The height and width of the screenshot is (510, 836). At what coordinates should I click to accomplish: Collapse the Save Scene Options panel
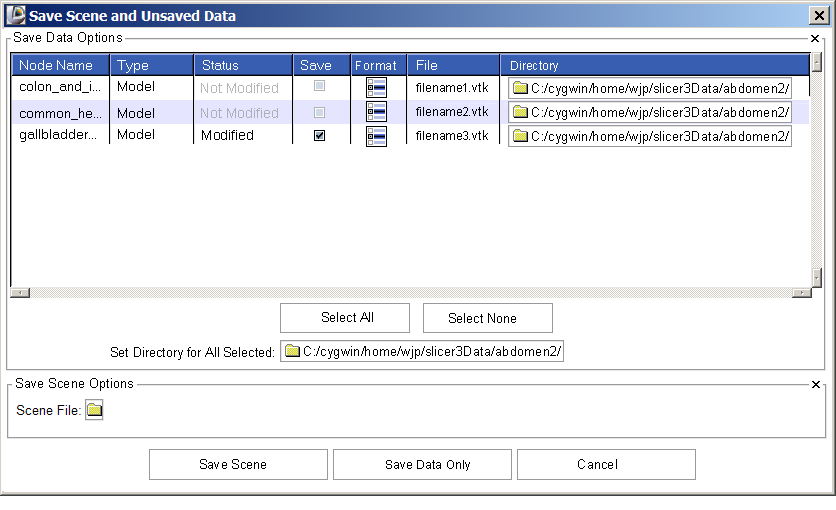(815, 384)
